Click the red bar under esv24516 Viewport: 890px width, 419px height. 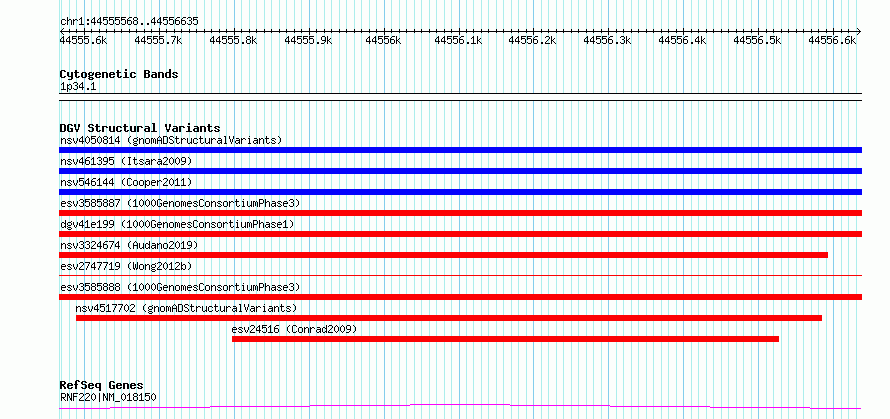[x=505, y=339]
